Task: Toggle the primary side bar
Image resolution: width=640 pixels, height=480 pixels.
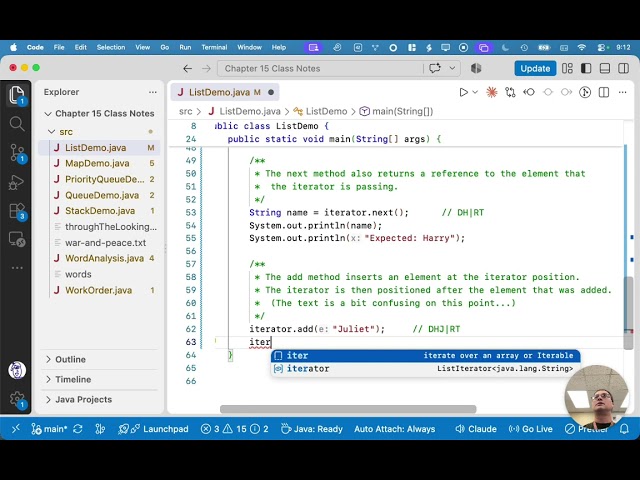Action: click(586, 69)
